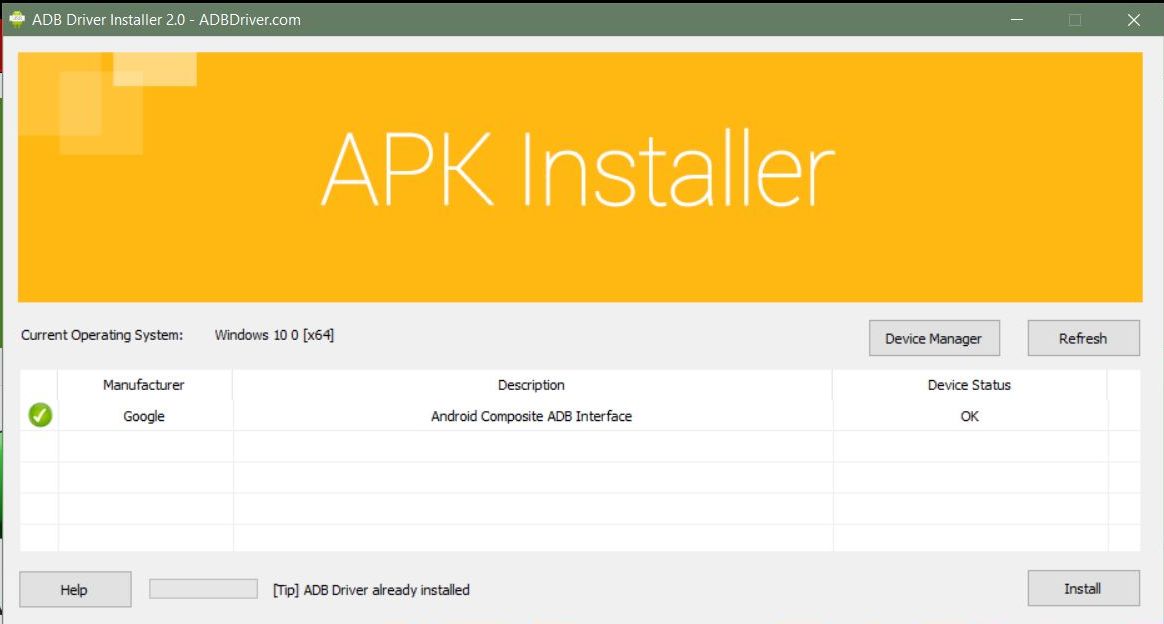Click the progress bar next to Help
This screenshot has height=624, width=1164.
tap(203, 589)
